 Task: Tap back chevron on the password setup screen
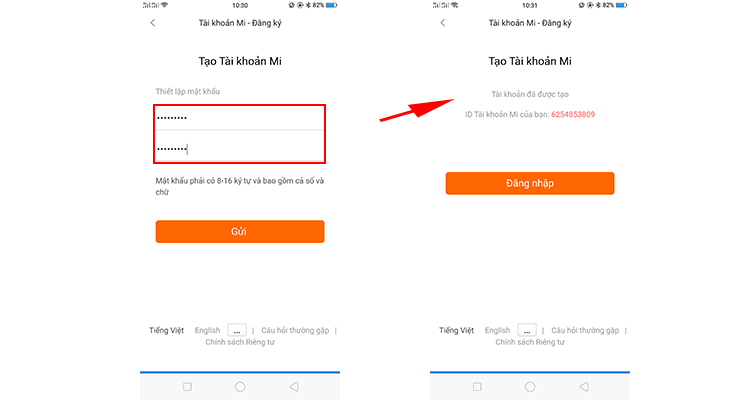pyautogui.click(x=152, y=23)
